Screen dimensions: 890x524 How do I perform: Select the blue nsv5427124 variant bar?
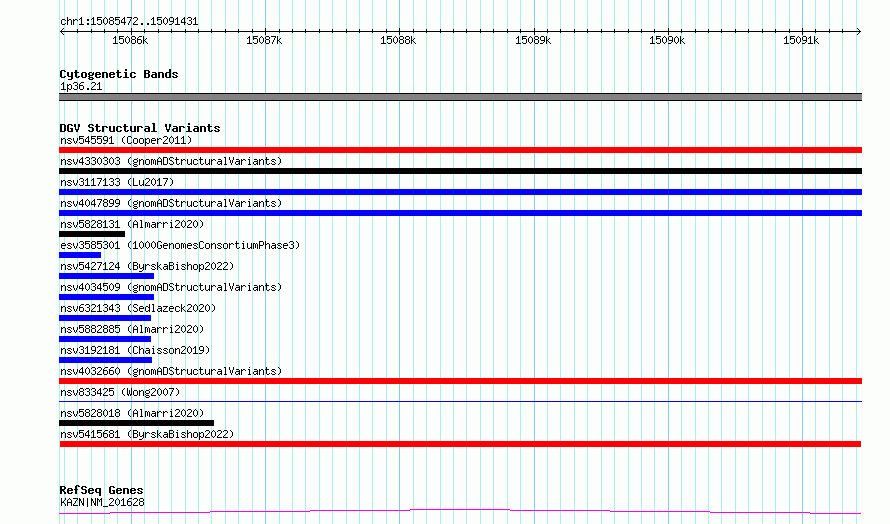point(107,276)
